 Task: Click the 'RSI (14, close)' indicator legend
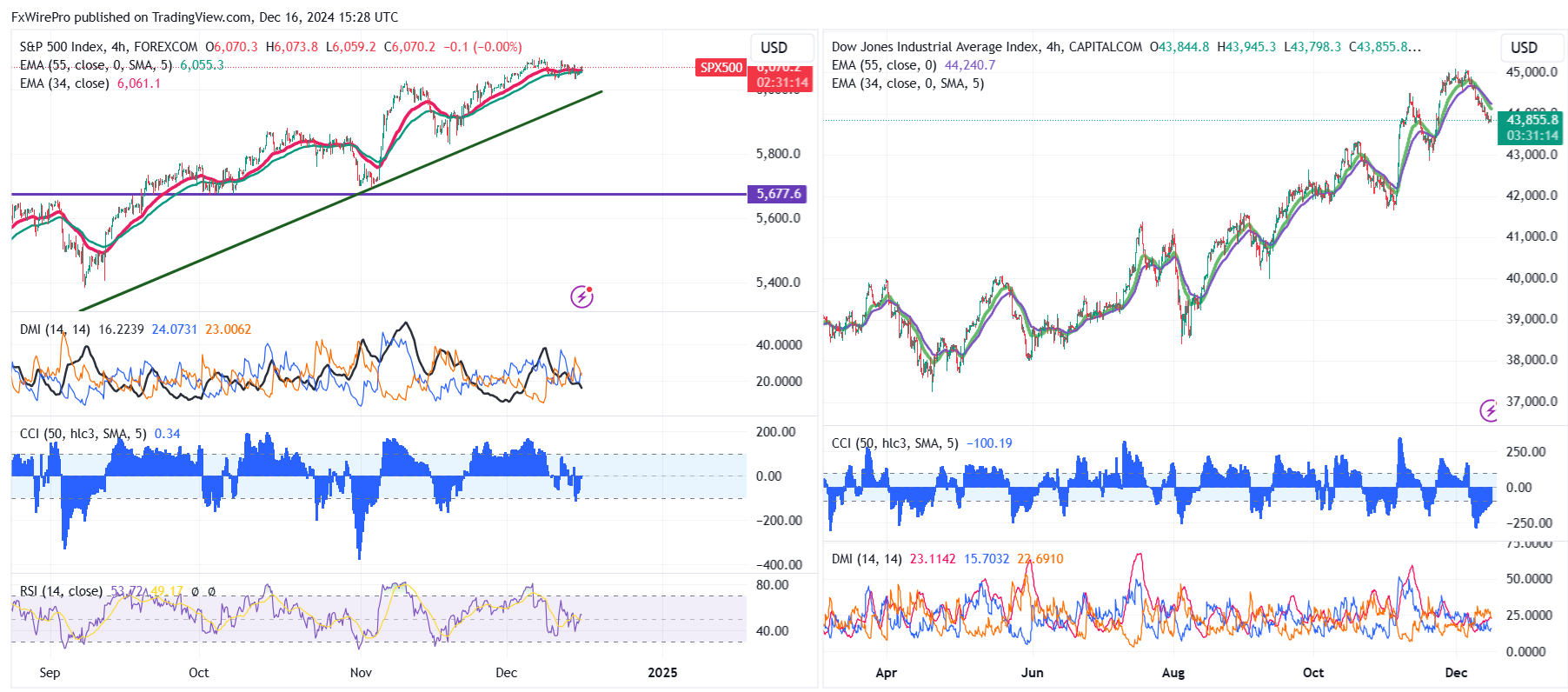point(61,591)
